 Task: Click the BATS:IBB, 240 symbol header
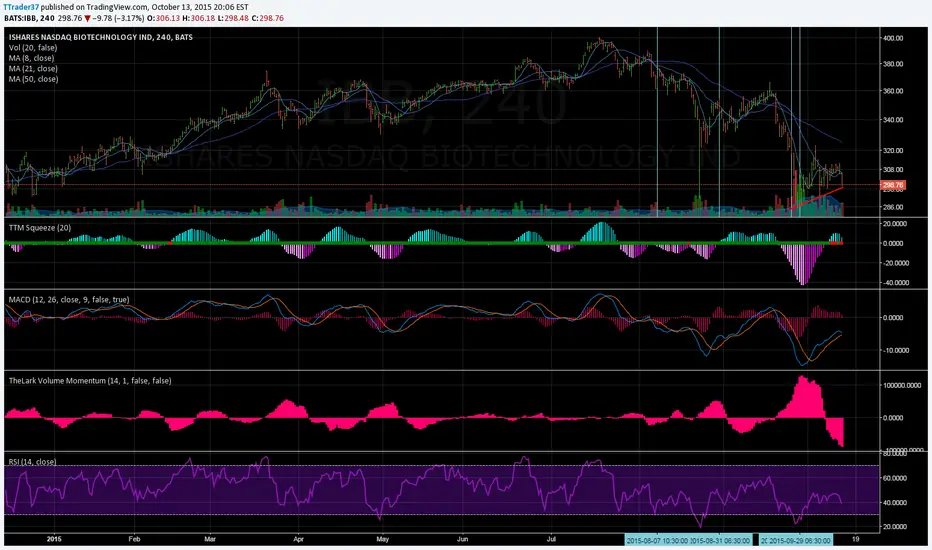pos(29,18)
